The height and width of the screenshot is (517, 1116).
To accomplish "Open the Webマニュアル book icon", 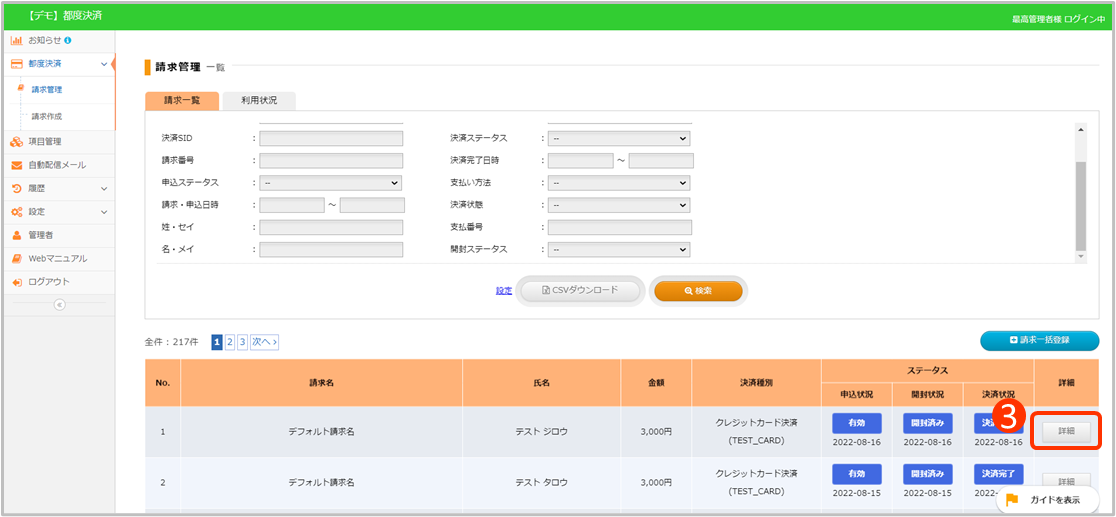I will 17,258.
